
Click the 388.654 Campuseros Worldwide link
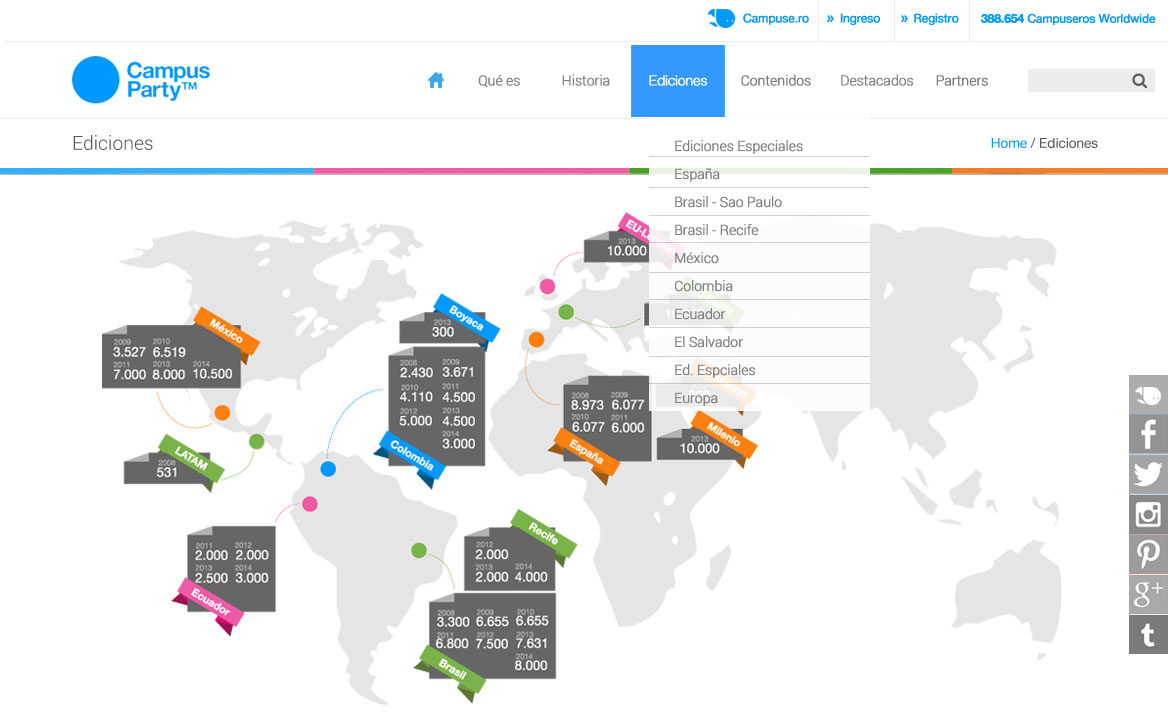pos(1067,19)
